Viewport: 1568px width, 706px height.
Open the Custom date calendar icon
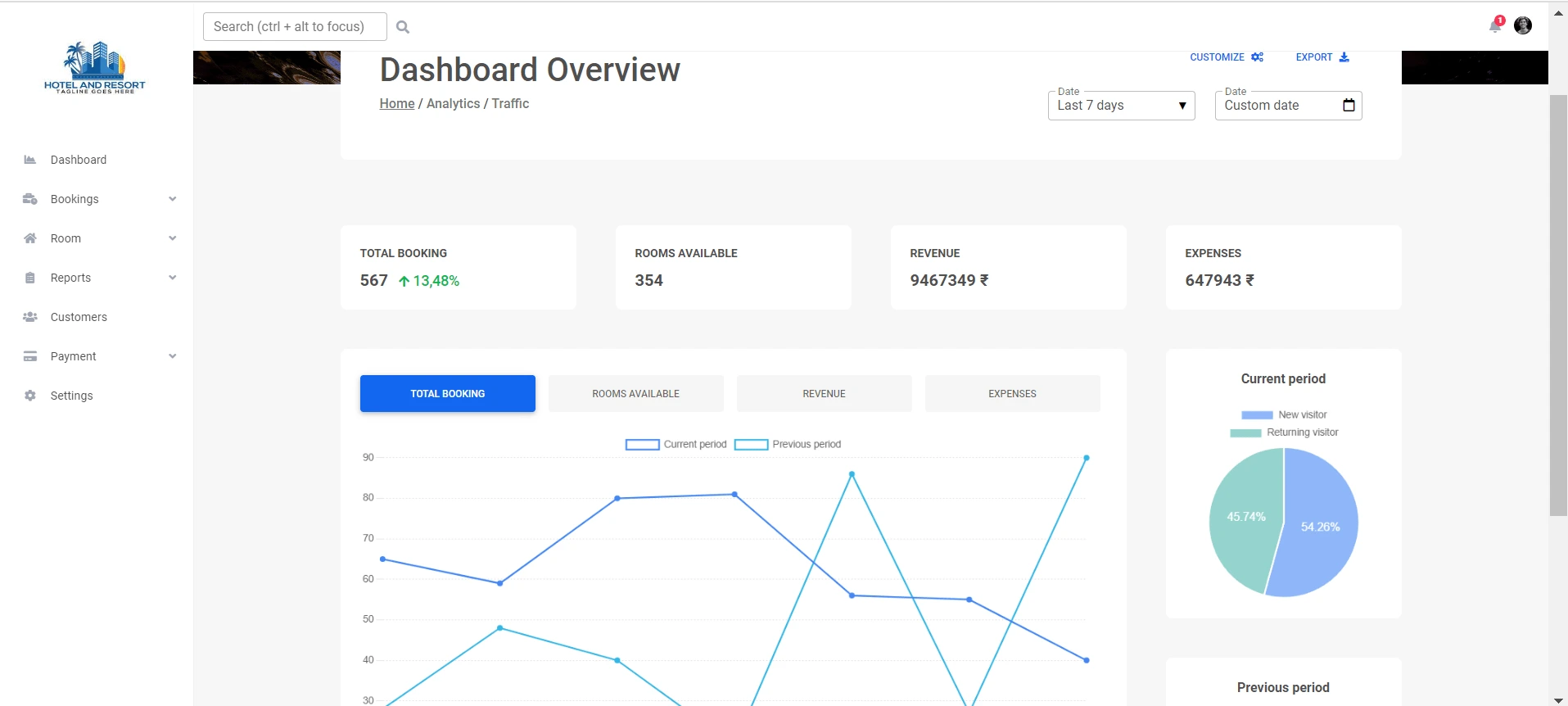1349,105
